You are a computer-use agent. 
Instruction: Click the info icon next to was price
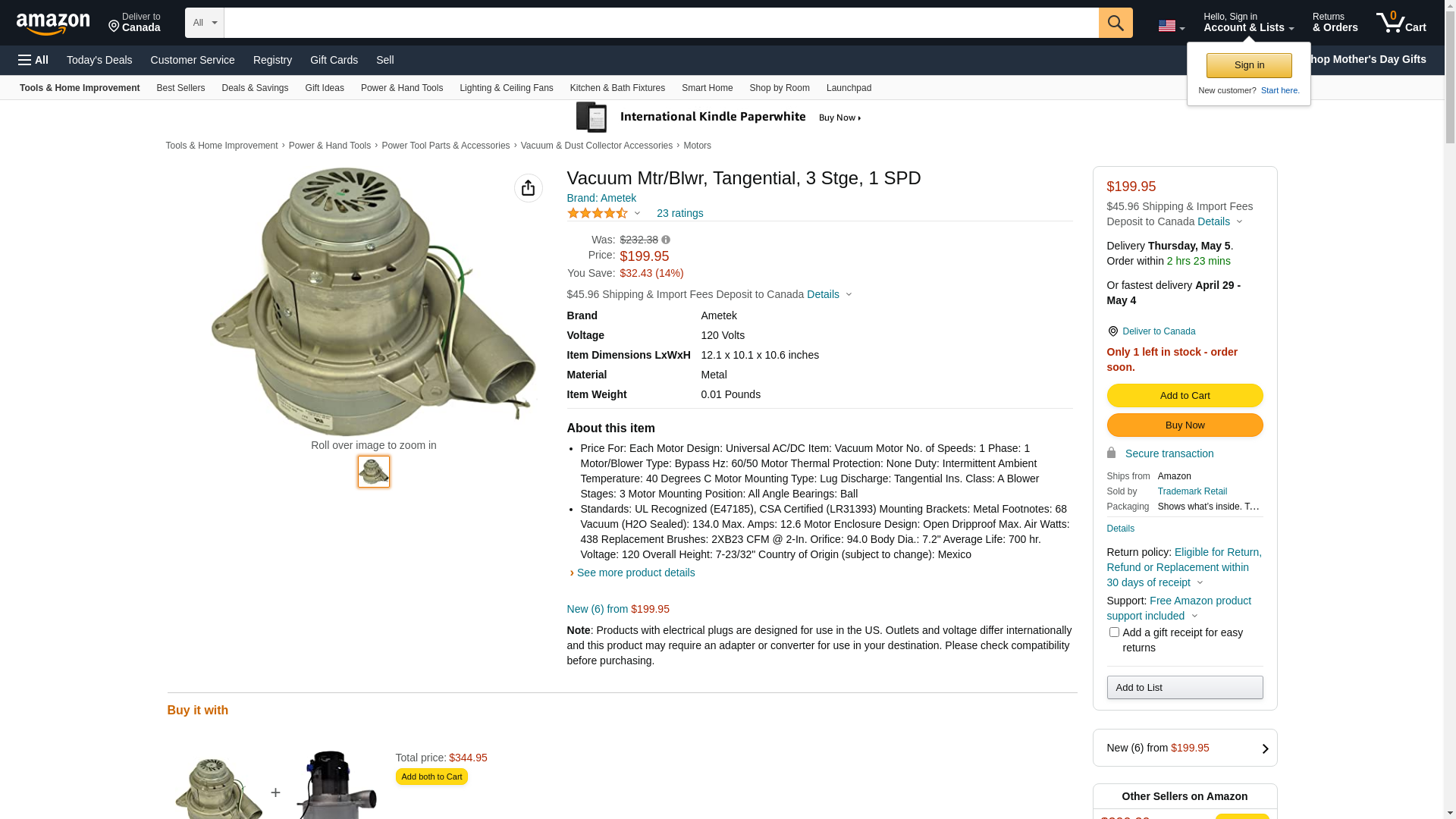point(666,240)
